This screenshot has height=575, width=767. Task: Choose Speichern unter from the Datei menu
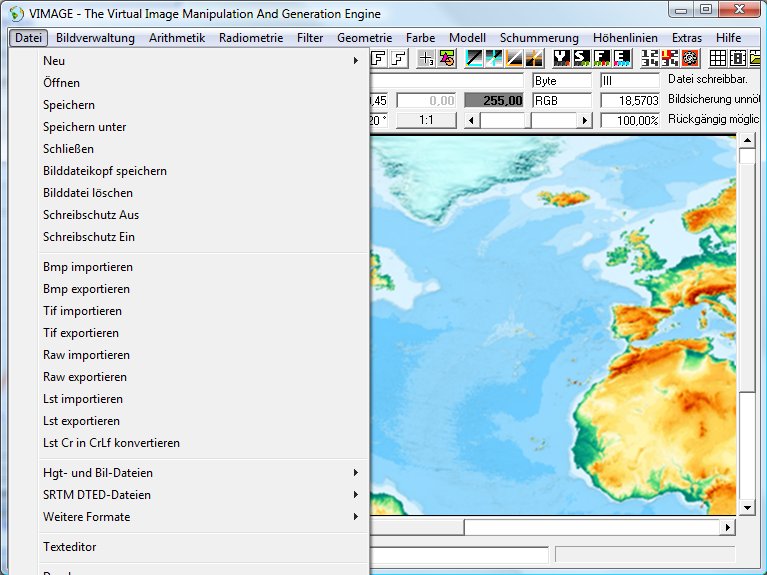pos(85,127)
